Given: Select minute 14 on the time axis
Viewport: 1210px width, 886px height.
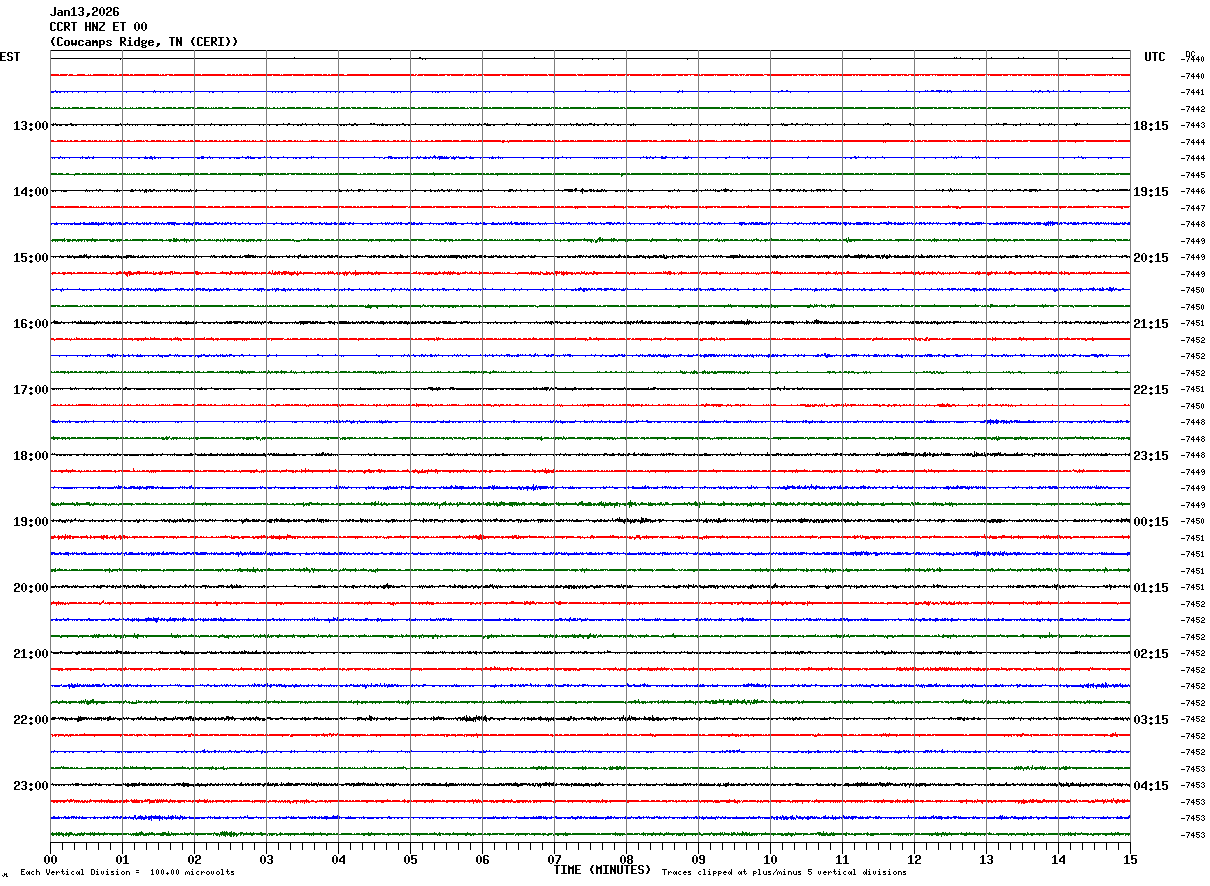Looking at the screenshot, I should [1058, 859].
